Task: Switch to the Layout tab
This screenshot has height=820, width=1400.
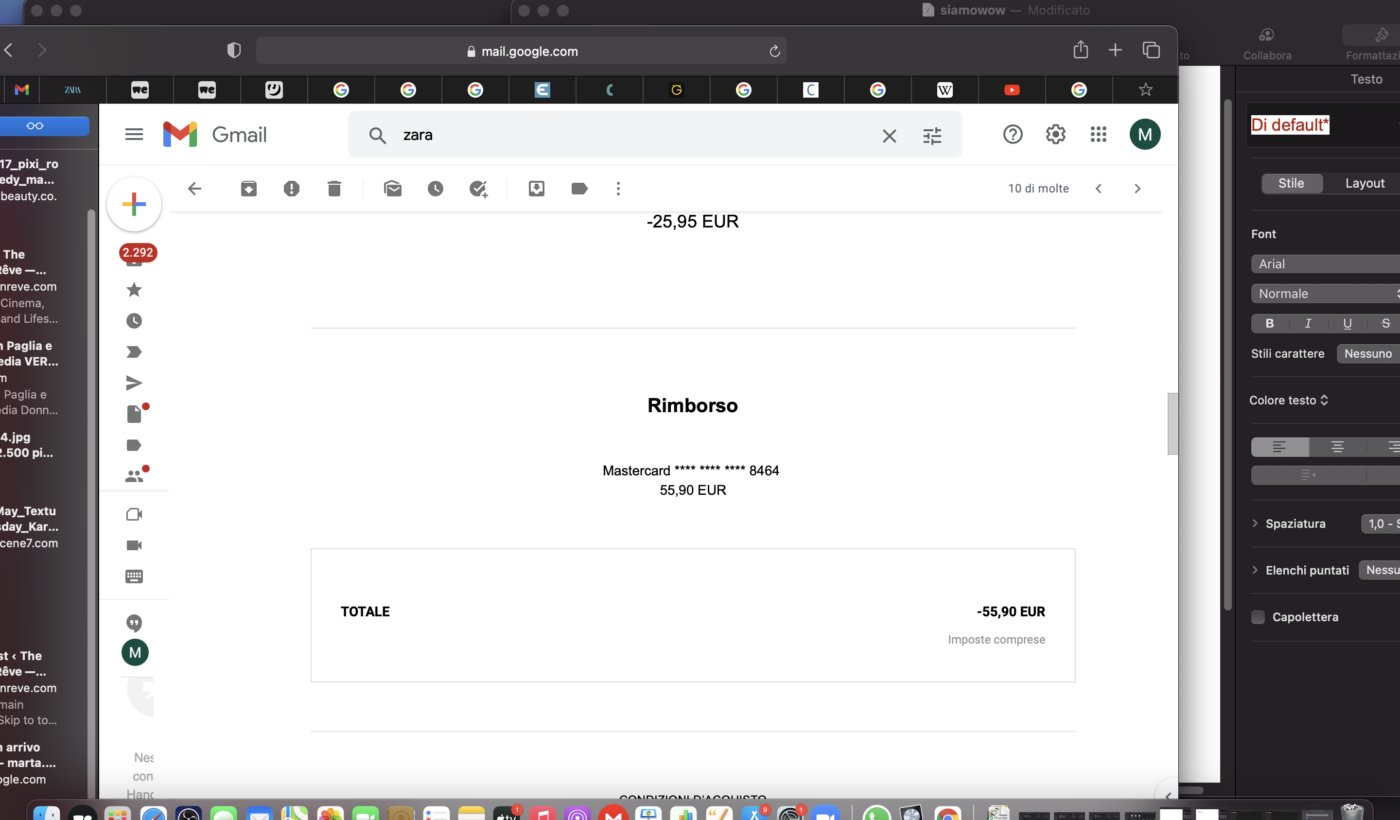Action: (x=1364, y=183)
